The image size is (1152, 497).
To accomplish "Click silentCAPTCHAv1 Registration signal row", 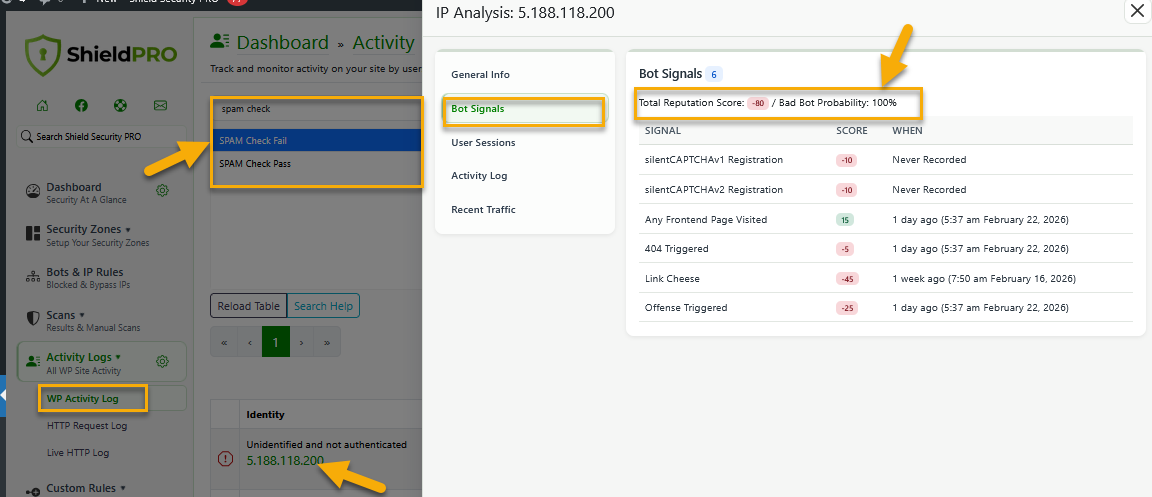I will point(886,160).
